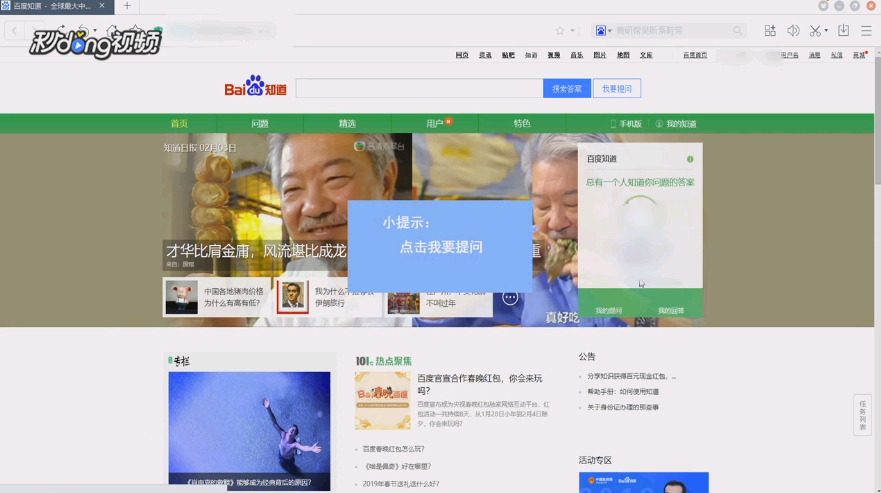Image resolution: width=881 pixels, height=493 pixels.
Task: Open announcement 分享知识获得百元现金红包
Action: tap(632, 376)
